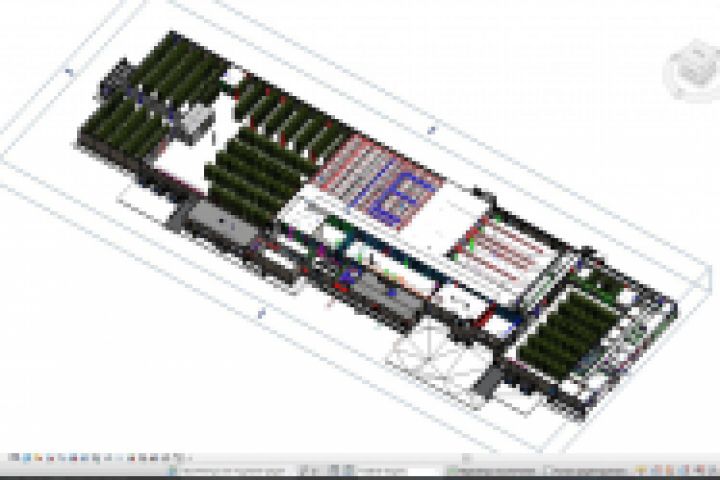720x480 pixels.
Task: Select the section box arrow grip near the building's left end
Action: tap(70, 72)
